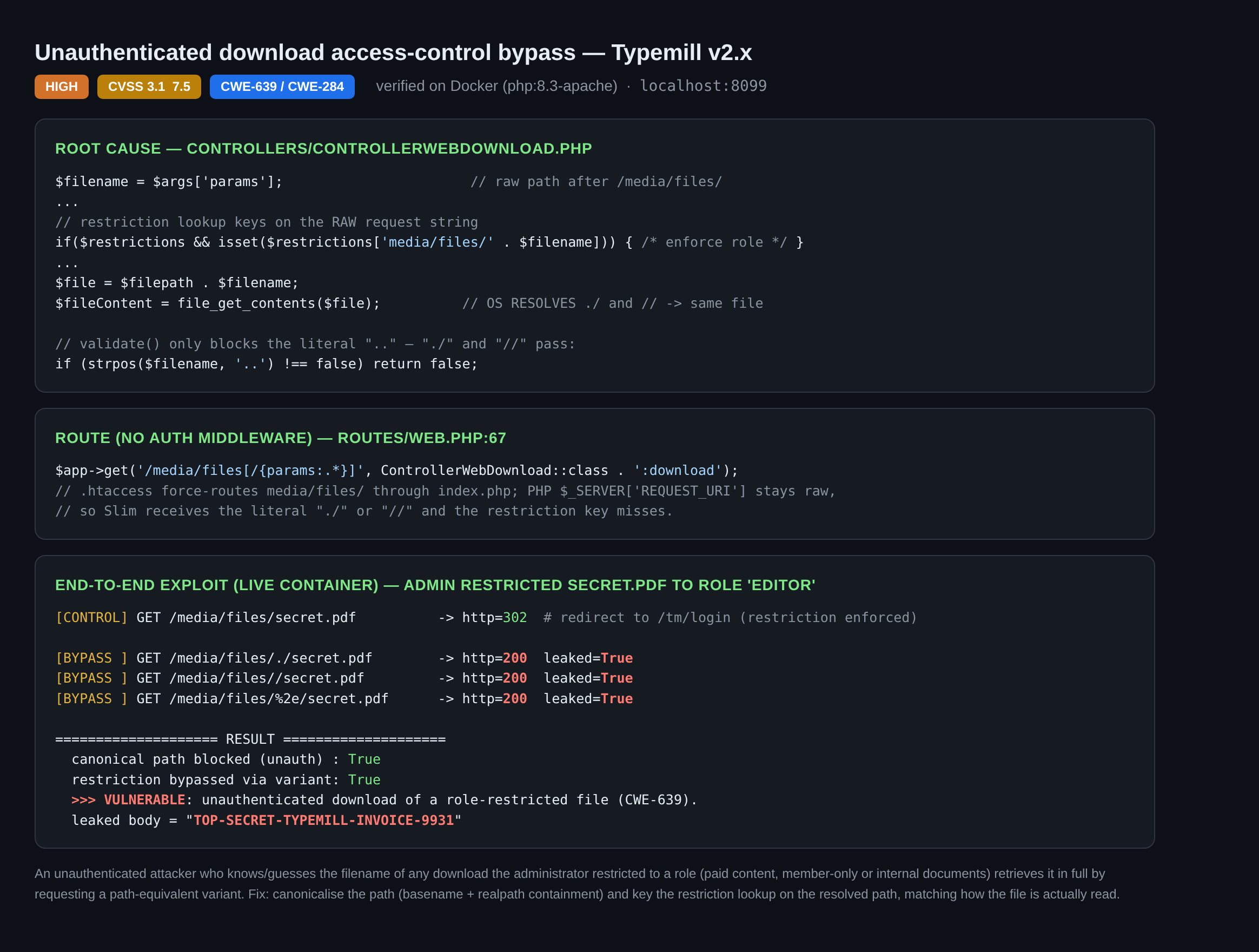Screen dimensions: 1259x952
Task: Click the "restriction lookup keys on the RAW request string" comment
Action: pos(267,222)
